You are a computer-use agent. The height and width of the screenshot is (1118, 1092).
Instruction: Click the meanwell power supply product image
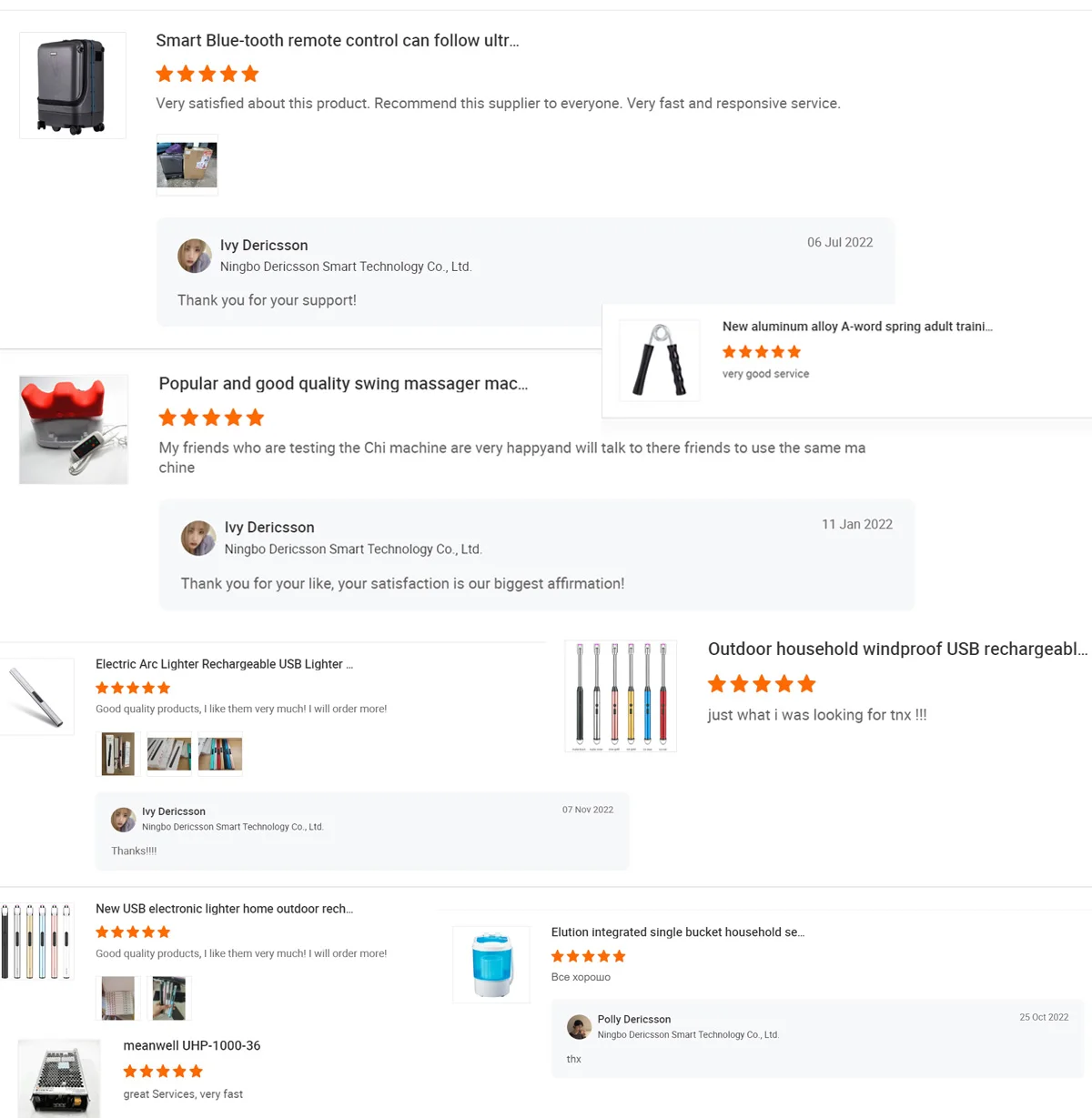[59, 1078]
